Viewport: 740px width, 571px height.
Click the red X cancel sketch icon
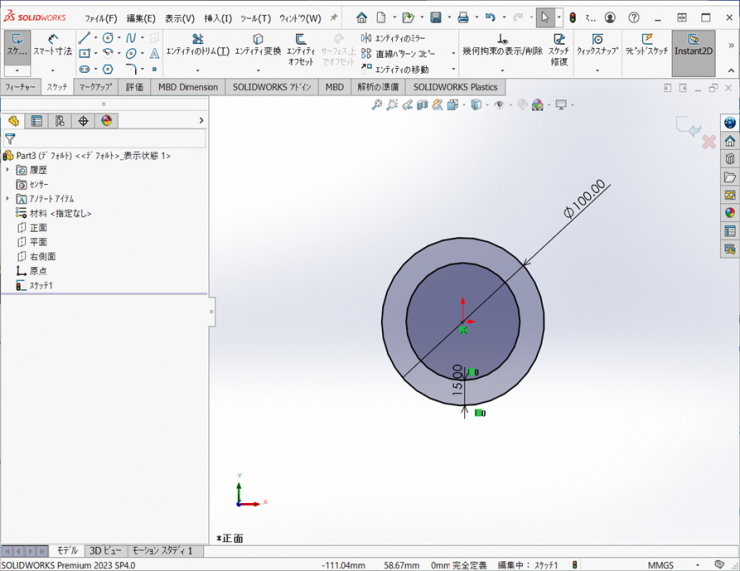pyautogui.click(x=708, y=142)
